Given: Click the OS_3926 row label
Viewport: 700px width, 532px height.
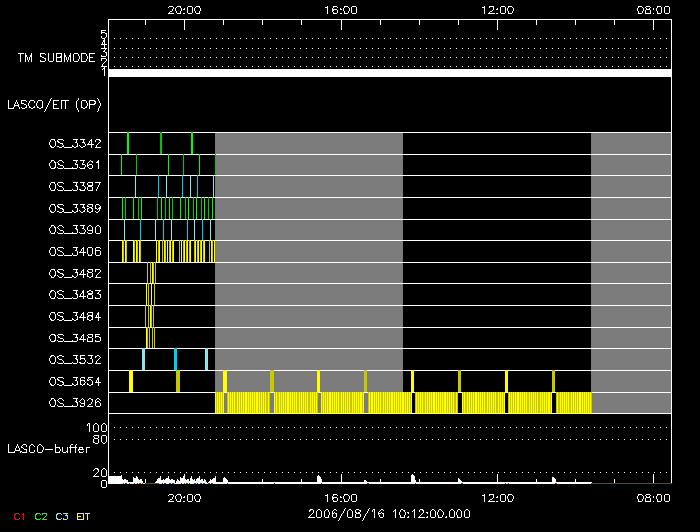Looking at the screenshot, I should point(74,402).
